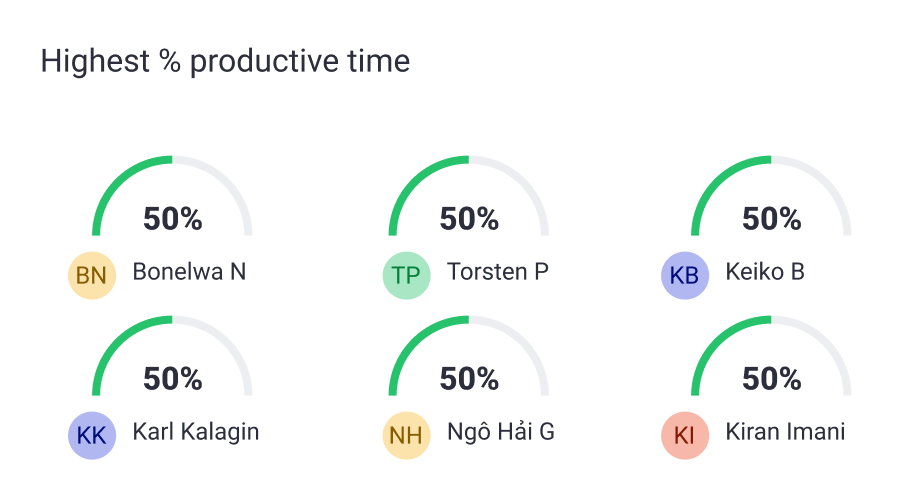
Task: Open Bonelwa N's profile name
Action: pos(189,271)
